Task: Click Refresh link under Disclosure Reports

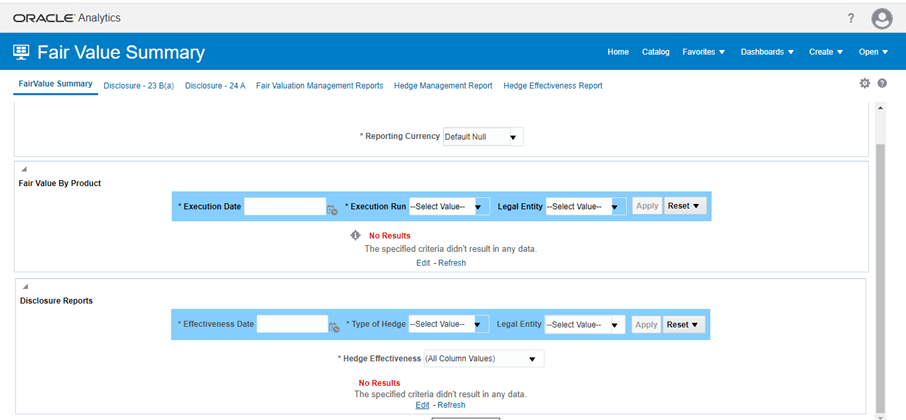Action: coord(451,405)
